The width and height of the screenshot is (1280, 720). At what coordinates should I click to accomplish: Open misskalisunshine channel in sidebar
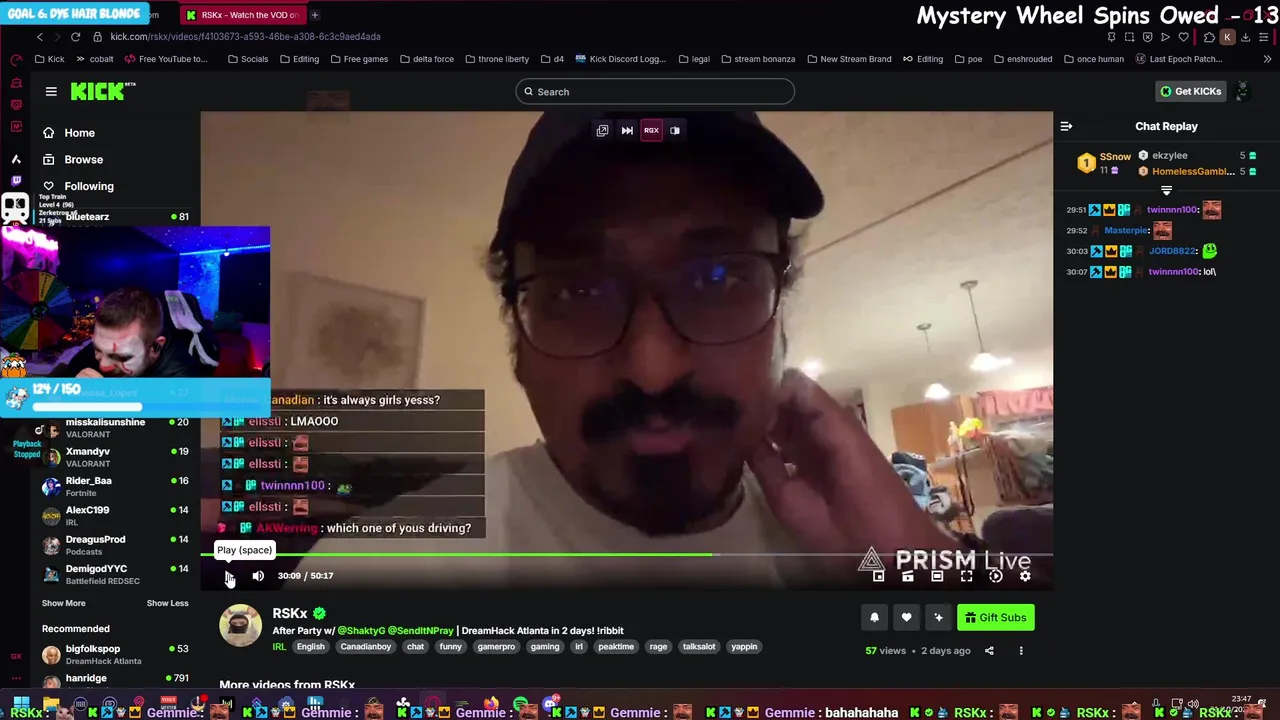[x=115, y=427]
